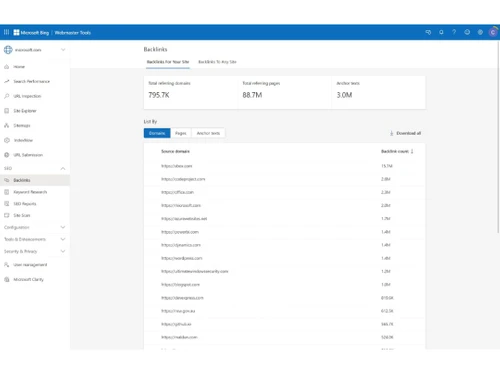Open the app launcher grid icon

(x=6, y=32)
